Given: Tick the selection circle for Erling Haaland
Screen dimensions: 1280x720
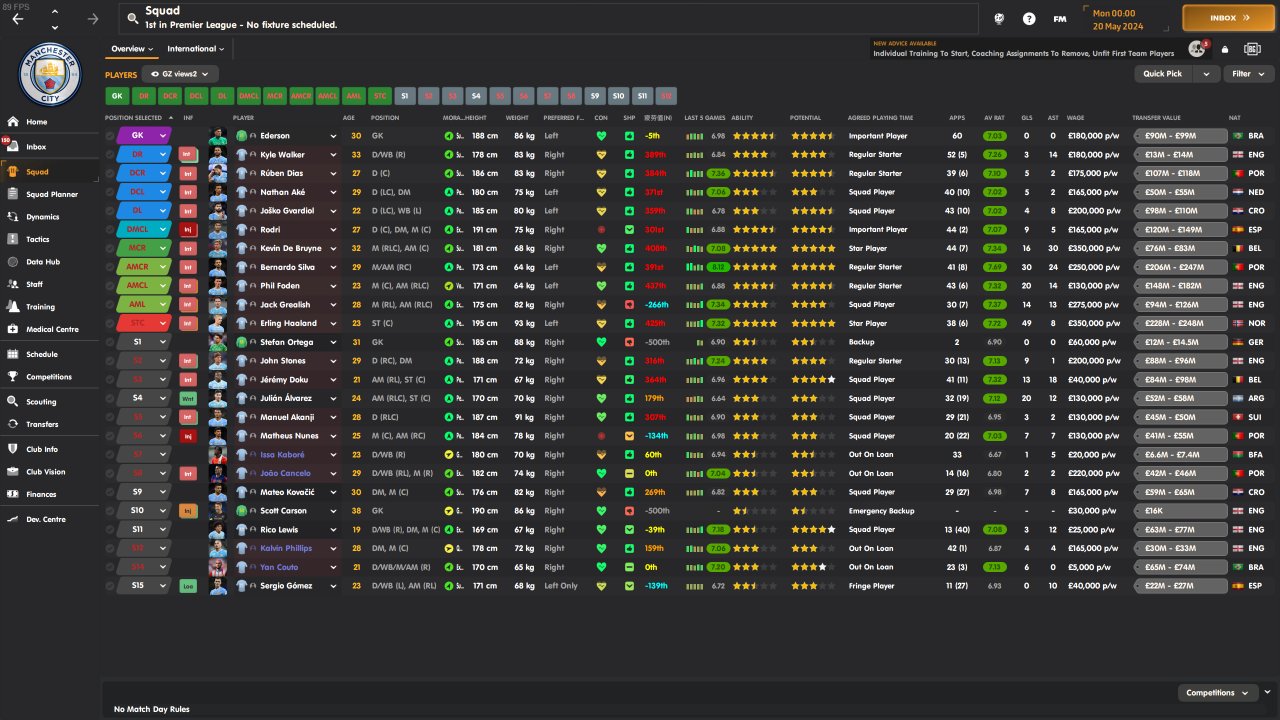Looking at the screenshot, I should tap(110, 324).
